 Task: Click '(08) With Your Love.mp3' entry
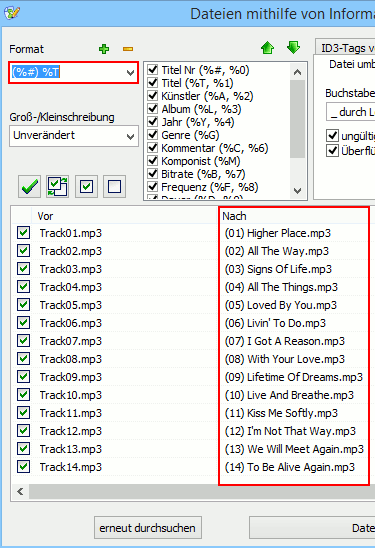(x=284, y=359)
